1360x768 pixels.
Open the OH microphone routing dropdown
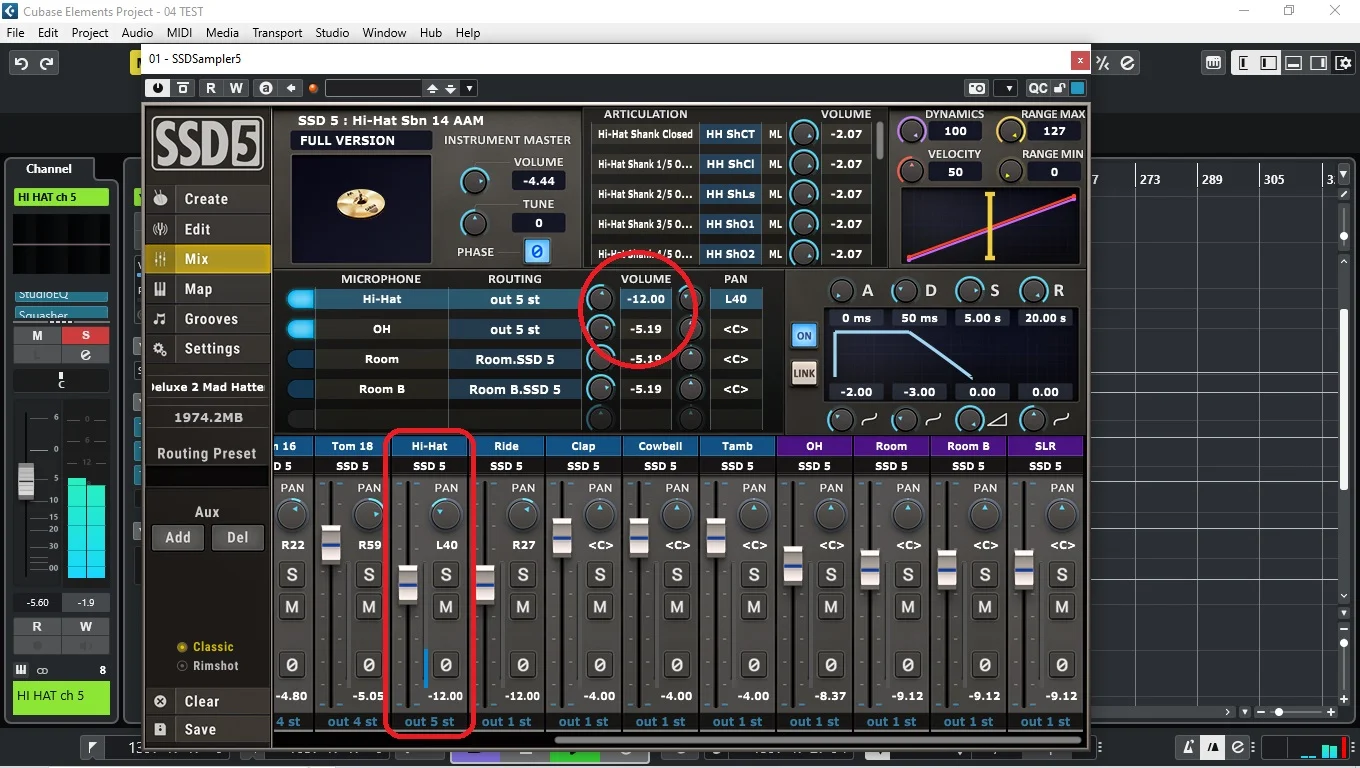tap(514, 329)
